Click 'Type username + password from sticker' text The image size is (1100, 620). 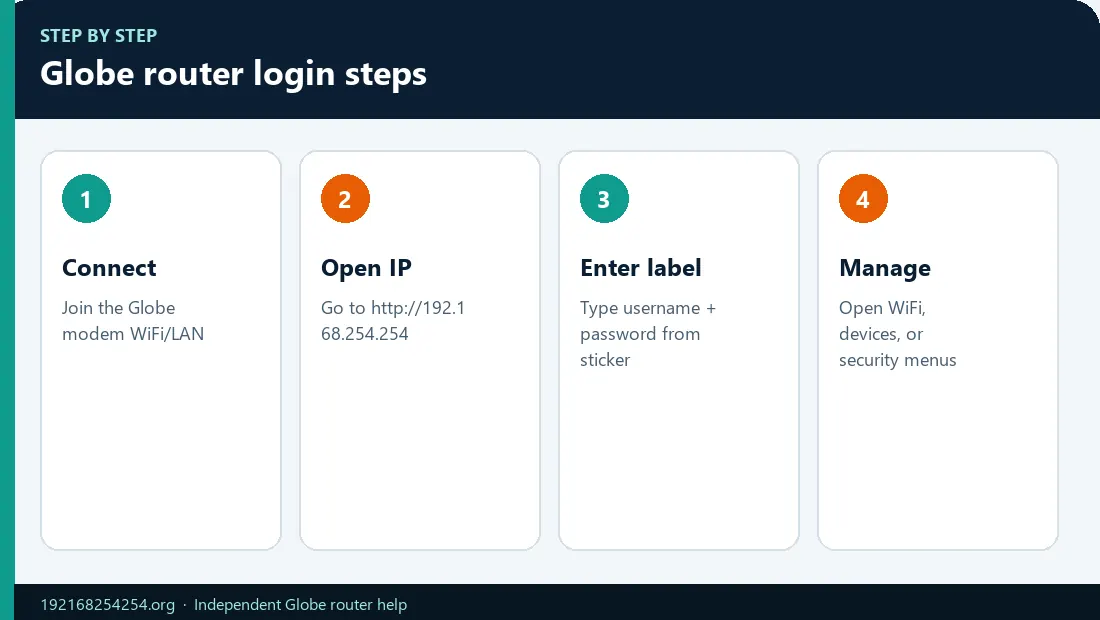coord(648,334)
